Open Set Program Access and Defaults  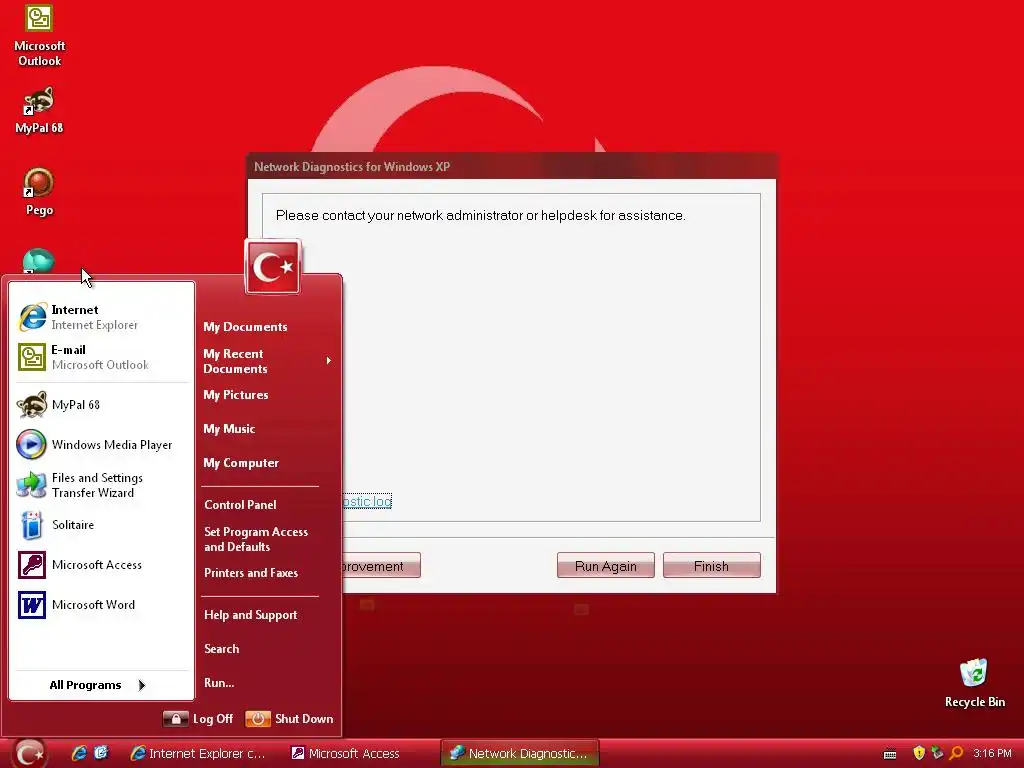256,539
